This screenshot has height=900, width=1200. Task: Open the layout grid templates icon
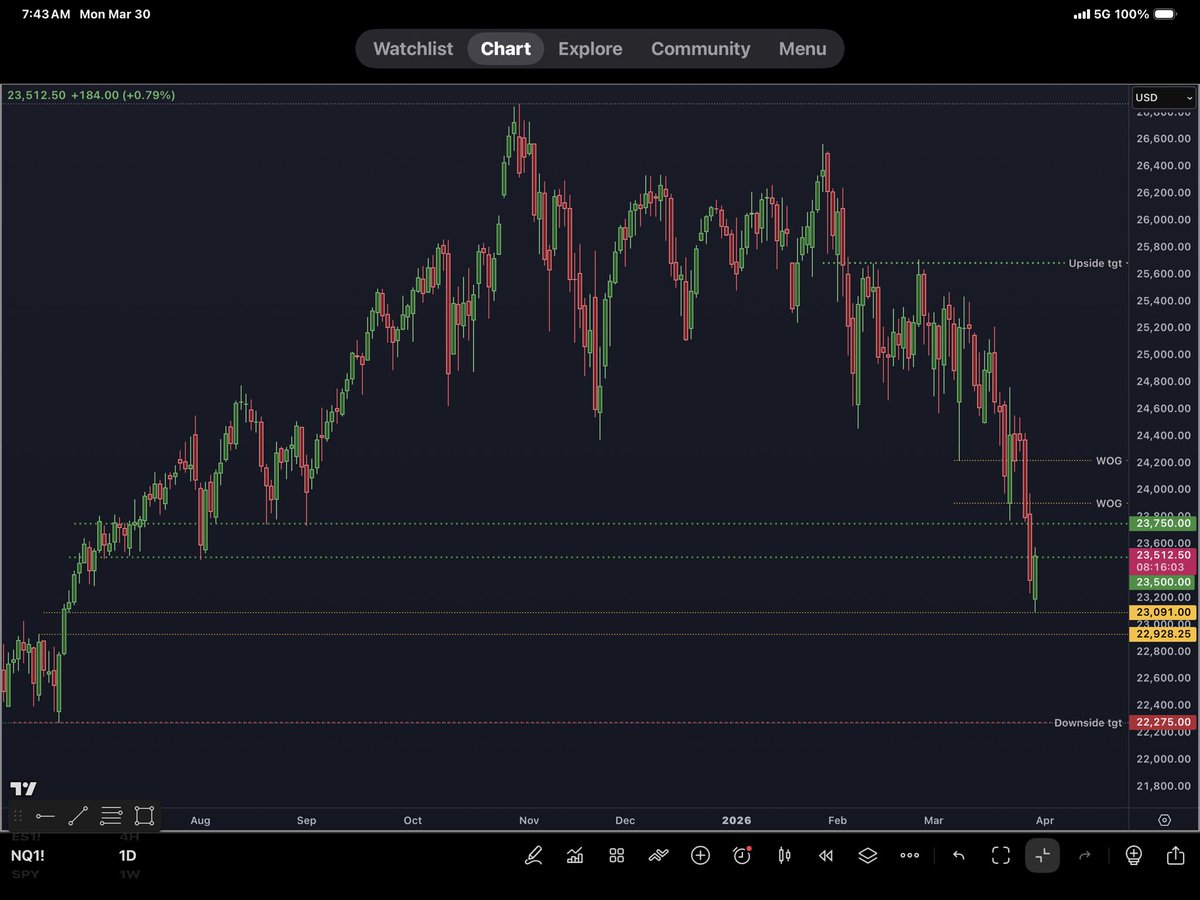pyautogui.click(x=616, y=856)
